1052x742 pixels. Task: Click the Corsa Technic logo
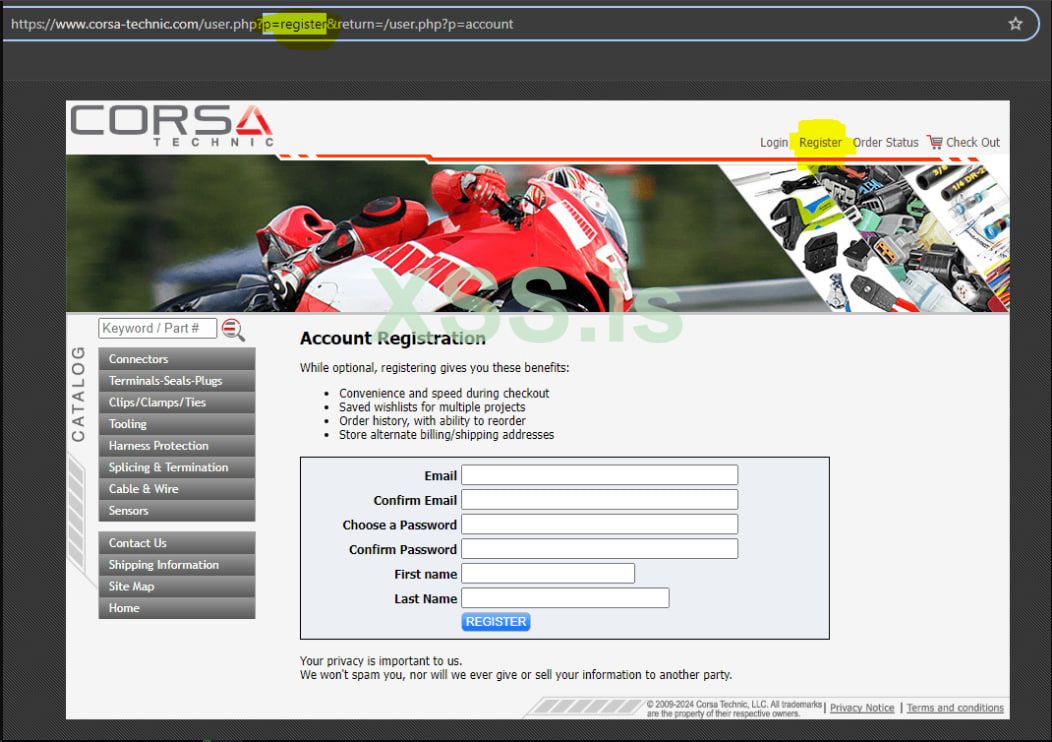pos(172,125)
